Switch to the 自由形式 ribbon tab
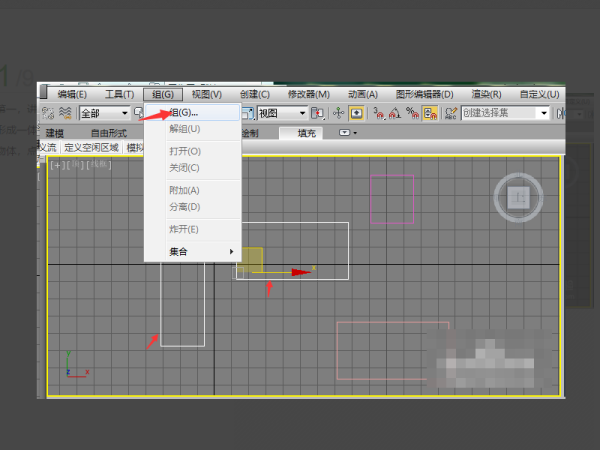 click(109, 133)
